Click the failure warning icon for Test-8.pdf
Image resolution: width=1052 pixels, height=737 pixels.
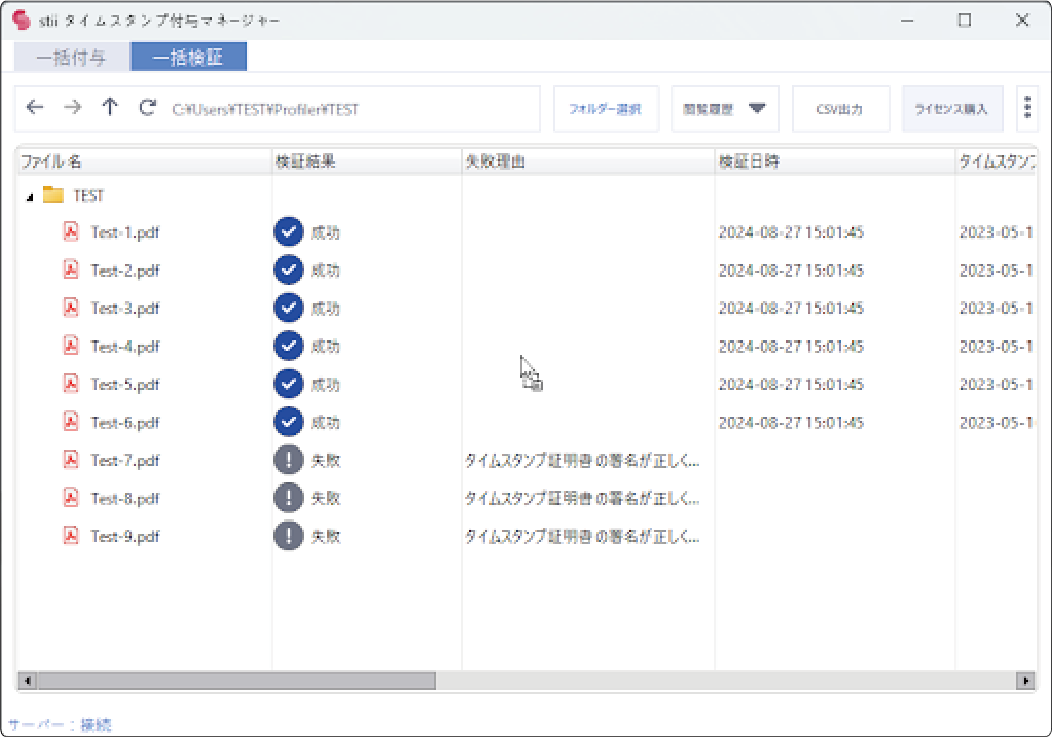point(288,498)
